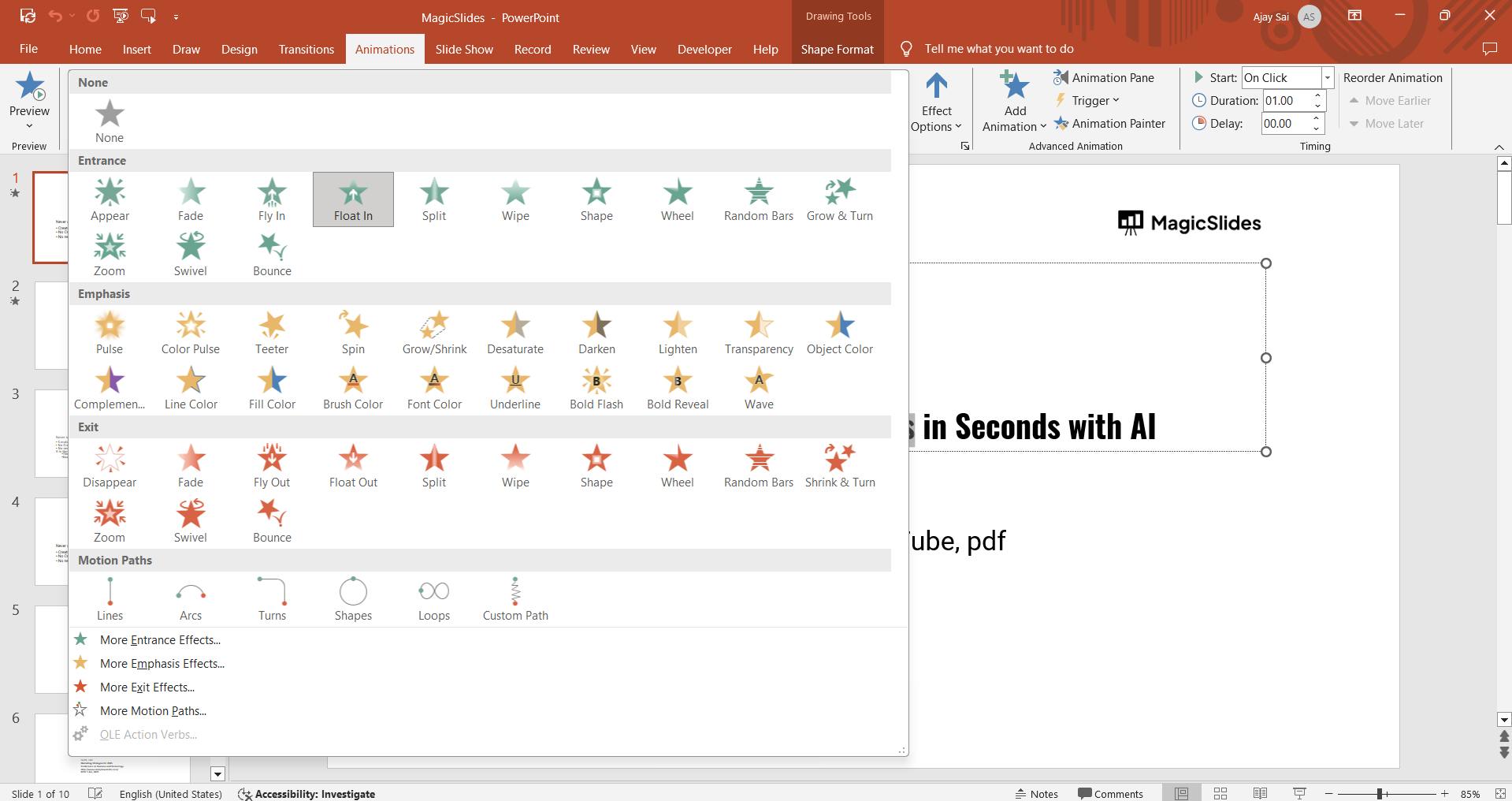Select the Bounce entrance animation
Viewport: 1512px width, 801px height.
272,255
